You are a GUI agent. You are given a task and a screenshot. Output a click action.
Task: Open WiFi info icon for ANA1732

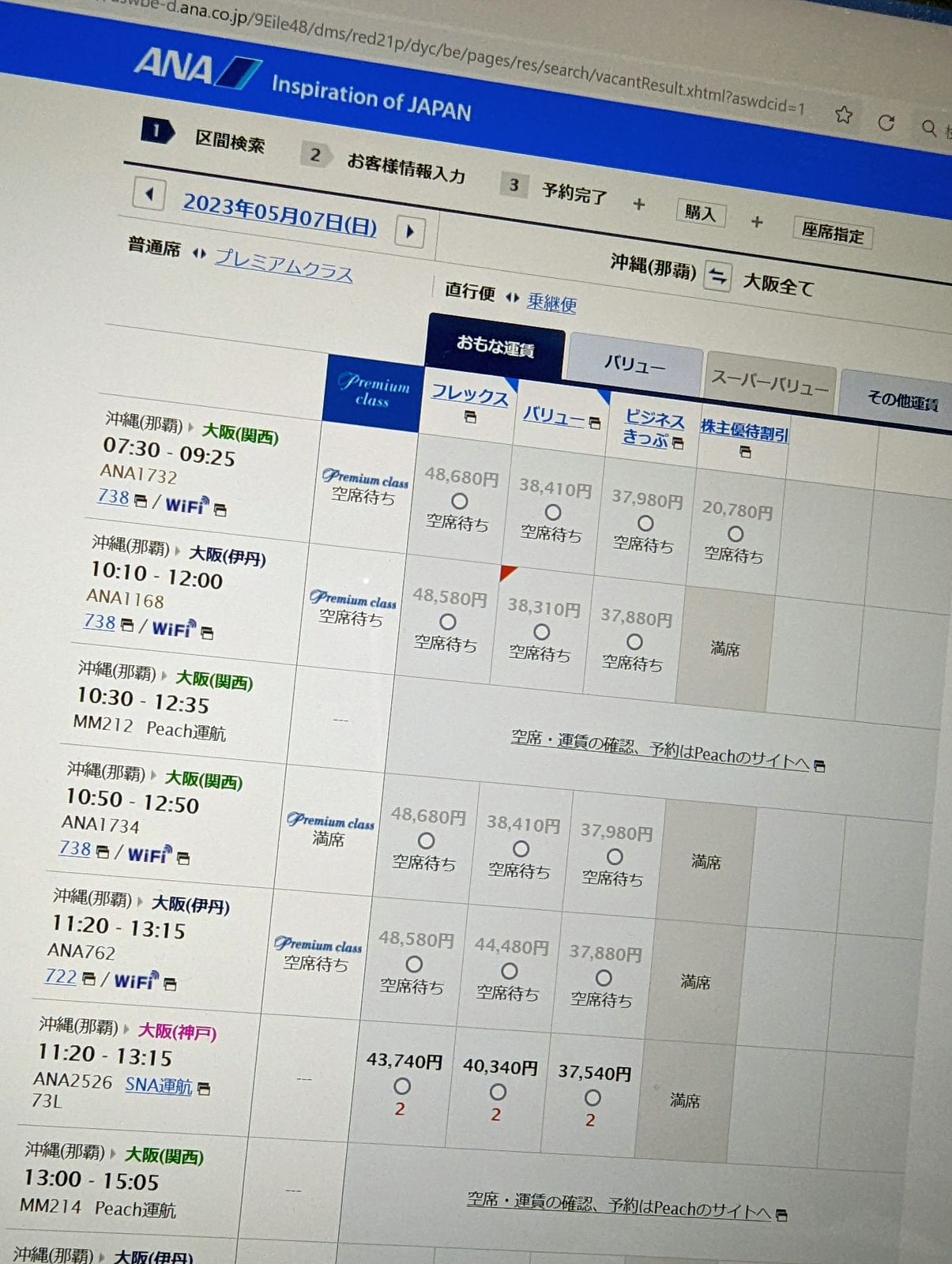point(220,510)
